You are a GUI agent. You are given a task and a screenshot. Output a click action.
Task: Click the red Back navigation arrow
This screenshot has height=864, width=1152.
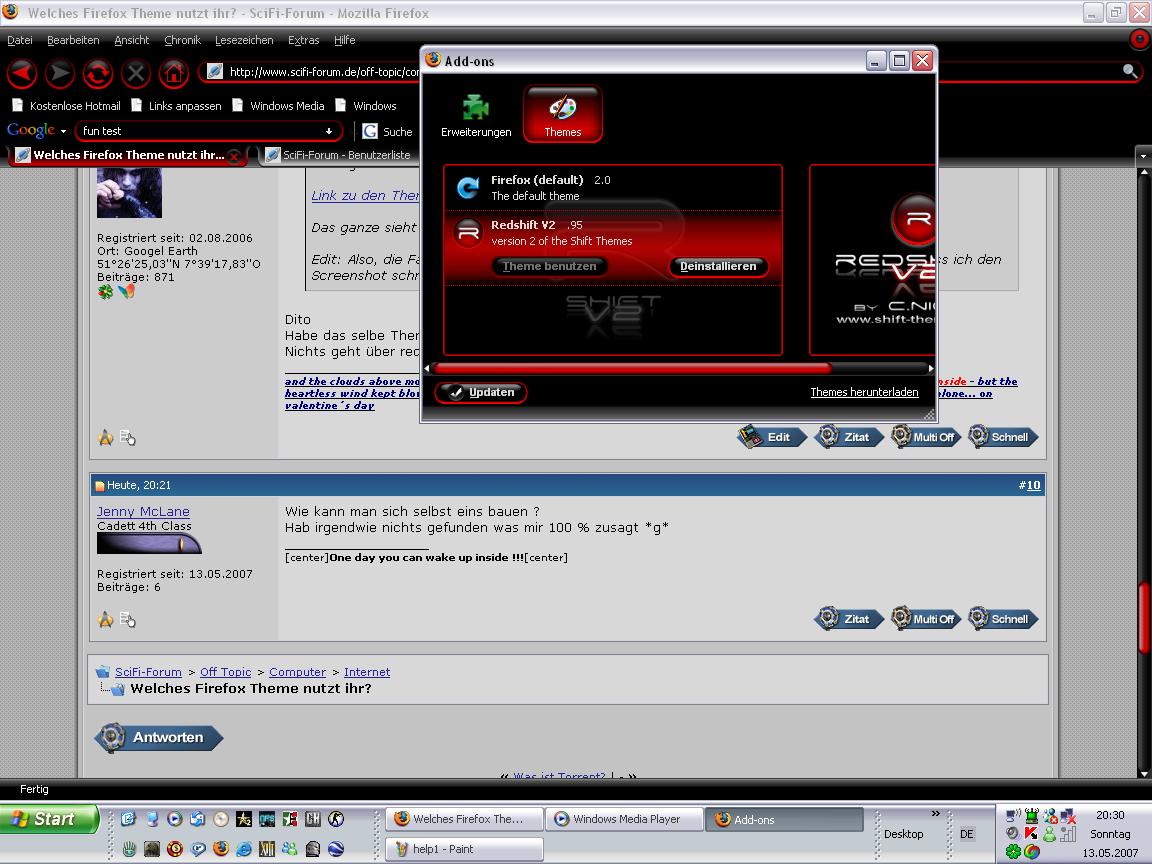pyautogui.click(x=22, y=73)
